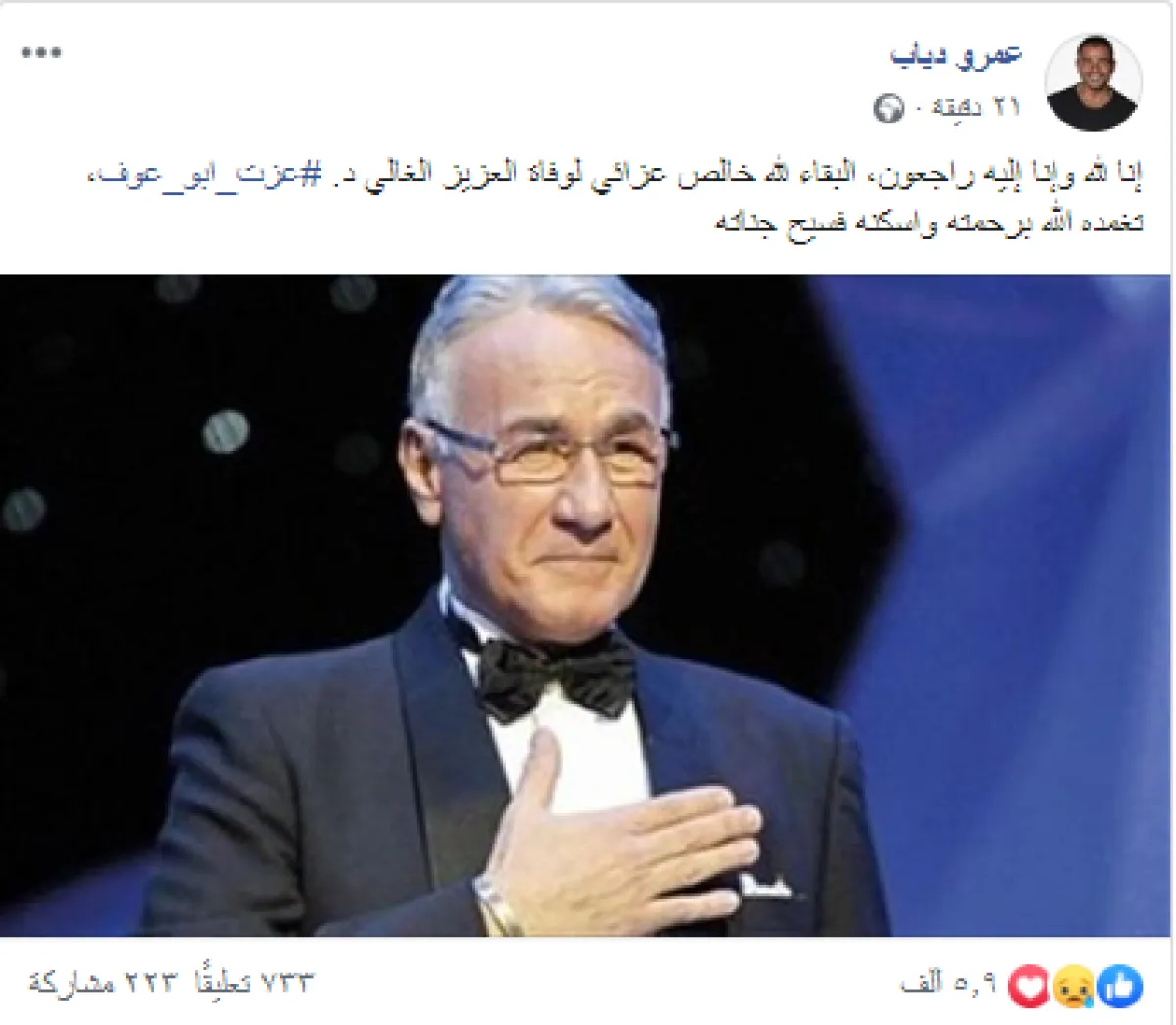Click the red heart Love reaction icon

pyautogui.click(x=1029, y=985)
